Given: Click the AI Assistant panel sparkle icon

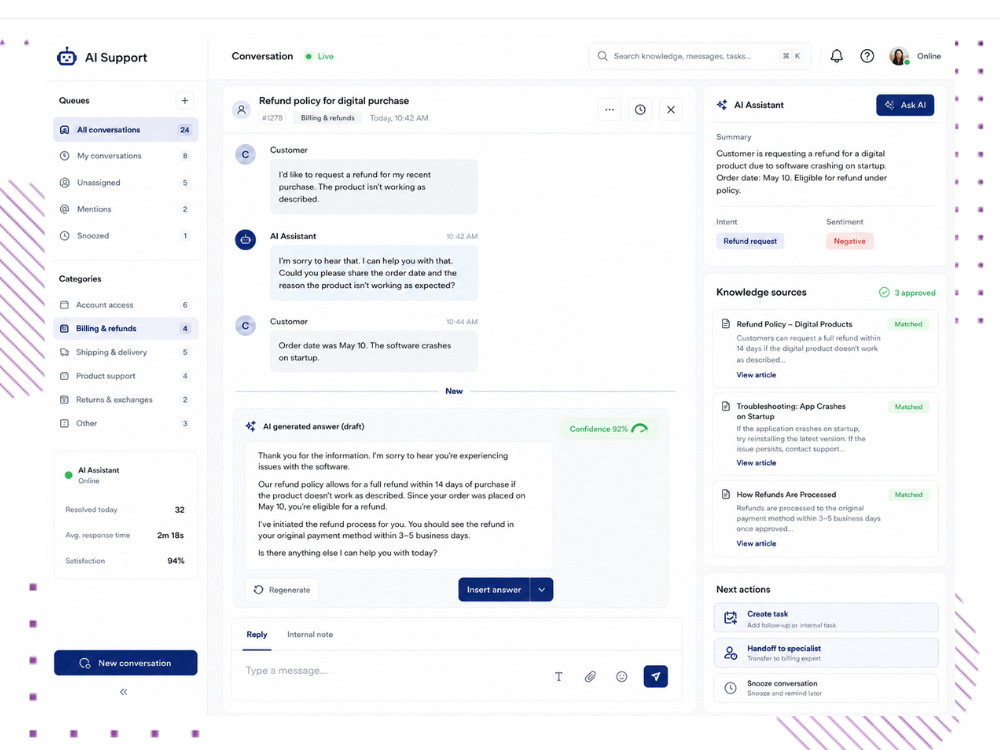Looking at the screenshot, I should coord(722,105).
